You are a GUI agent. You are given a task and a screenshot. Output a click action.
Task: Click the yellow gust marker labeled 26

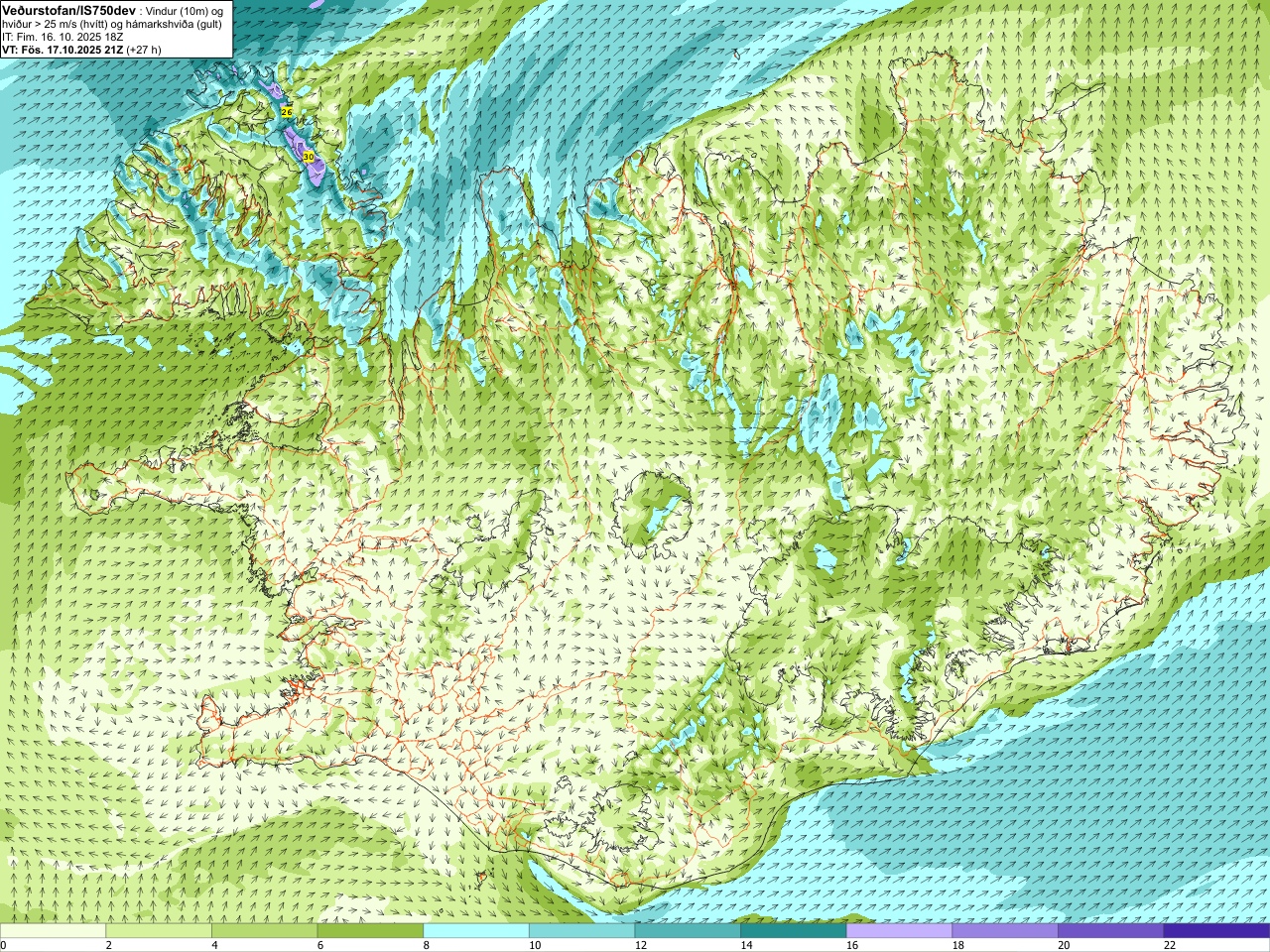point(287,113)
